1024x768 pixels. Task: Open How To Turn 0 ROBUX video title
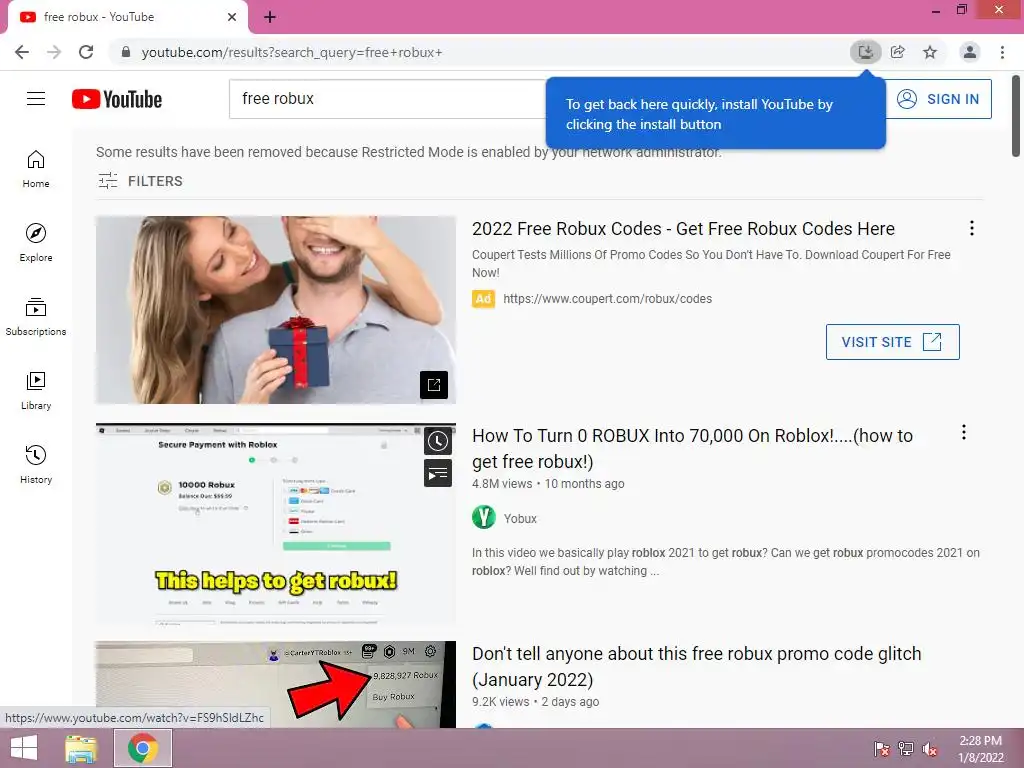[692, 448]
